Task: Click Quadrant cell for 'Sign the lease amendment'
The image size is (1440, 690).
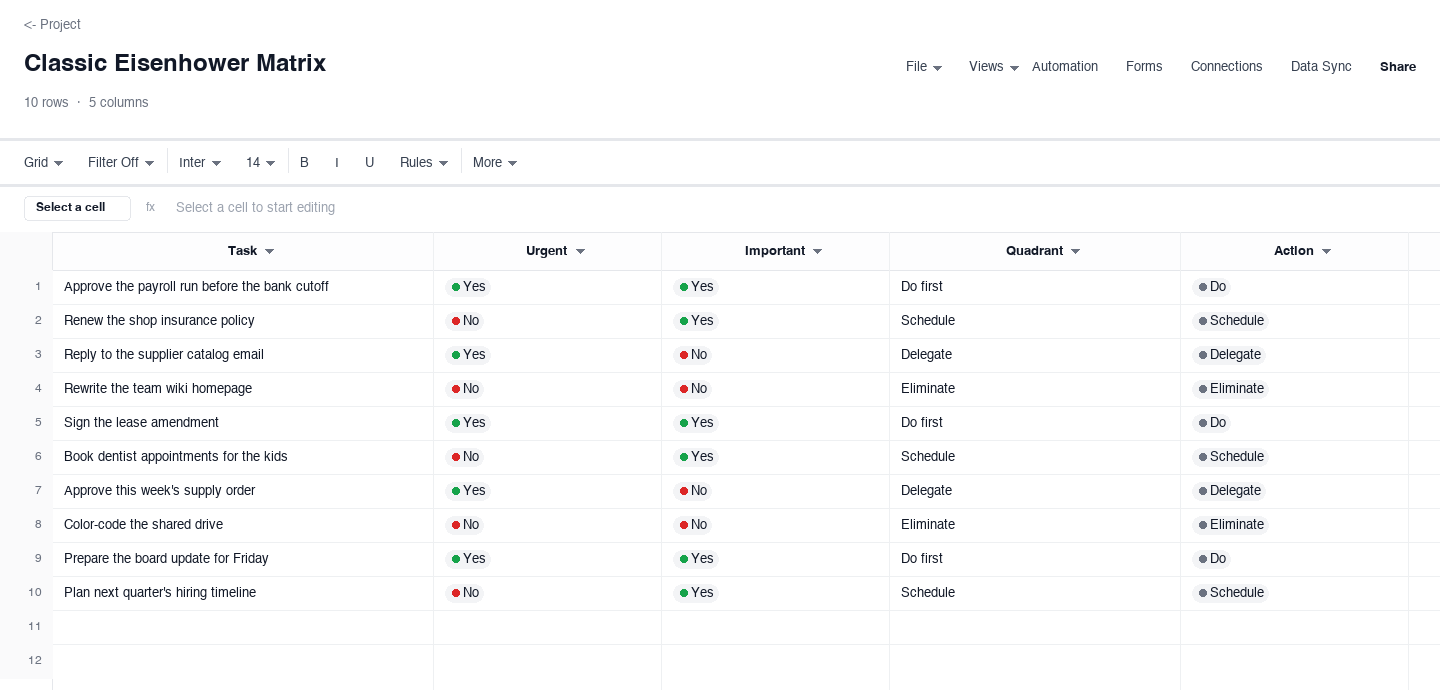Action: pyautogui.click(x=1035, y=423)
